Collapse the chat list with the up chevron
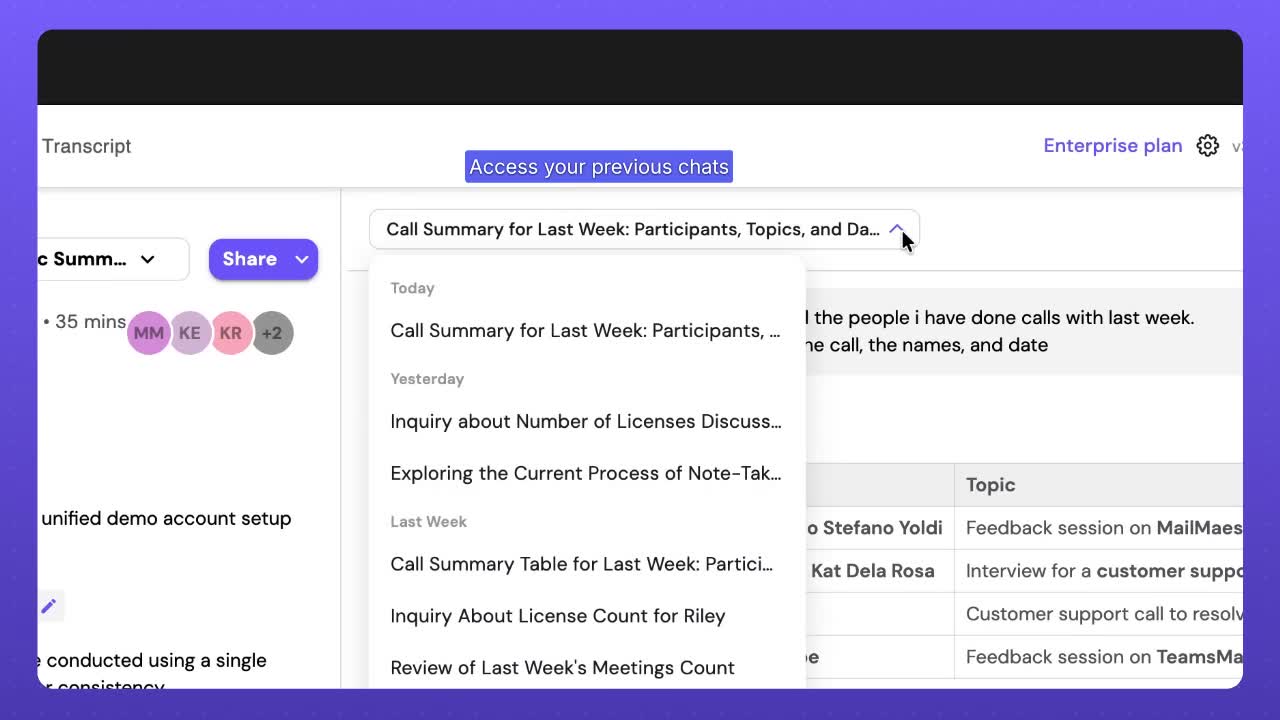 click(897, 229)
